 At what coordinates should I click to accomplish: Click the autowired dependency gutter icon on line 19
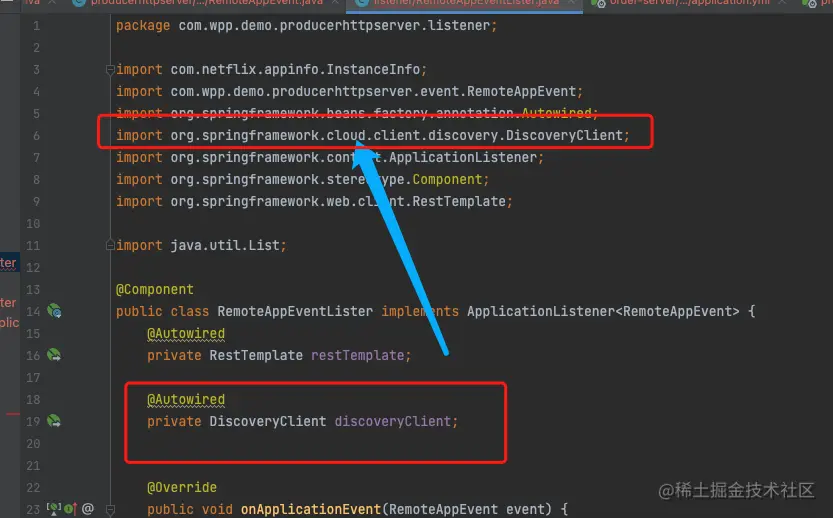click(x=54, y=421)
